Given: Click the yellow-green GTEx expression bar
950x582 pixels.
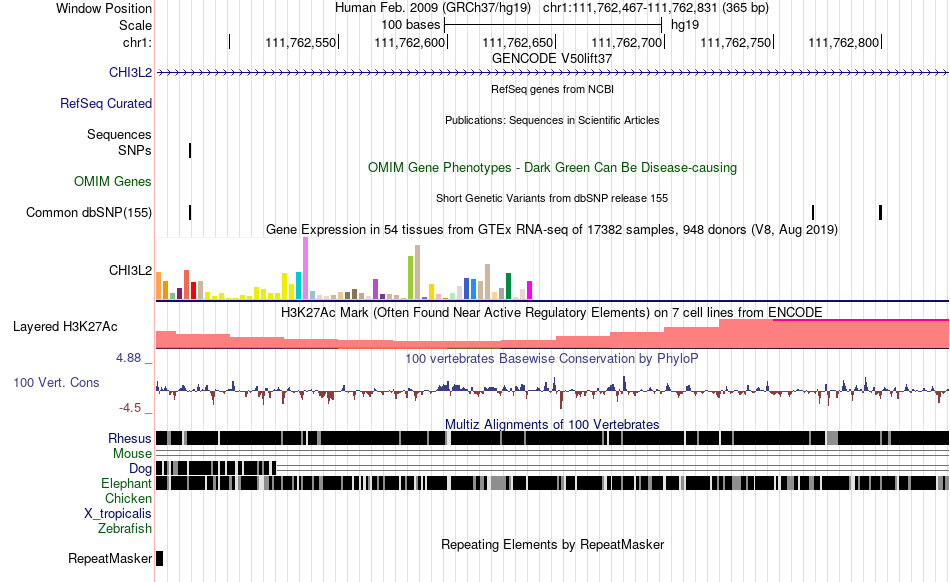Looking at the screenshot, I should coord(410,277).
